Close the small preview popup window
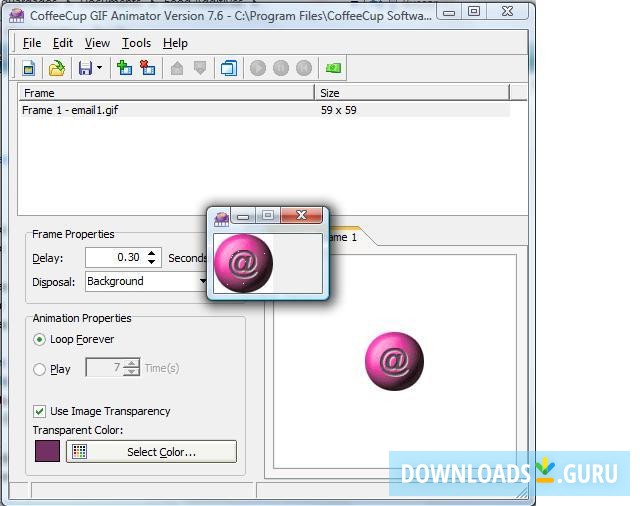Image resolution: width=640 pixels, height=506 pixels. pos(302,215)
